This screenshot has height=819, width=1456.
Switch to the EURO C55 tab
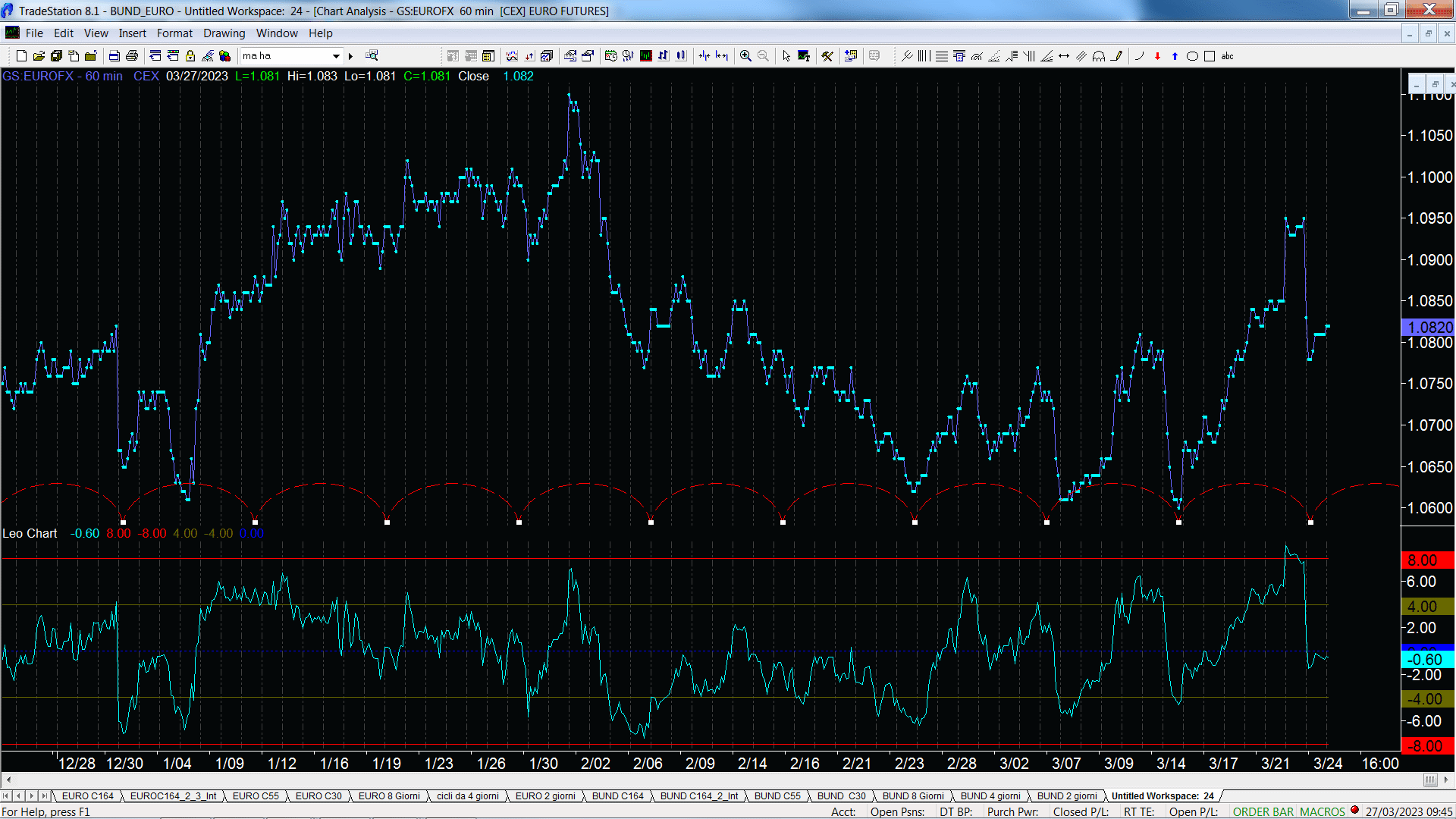[x=256, y=796]
